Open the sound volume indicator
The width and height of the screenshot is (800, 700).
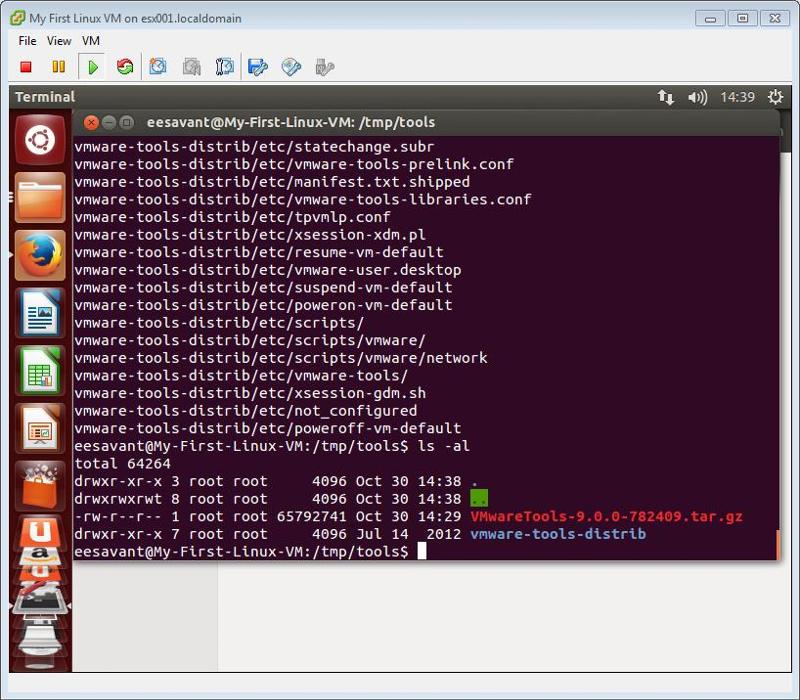coord(697,97)
